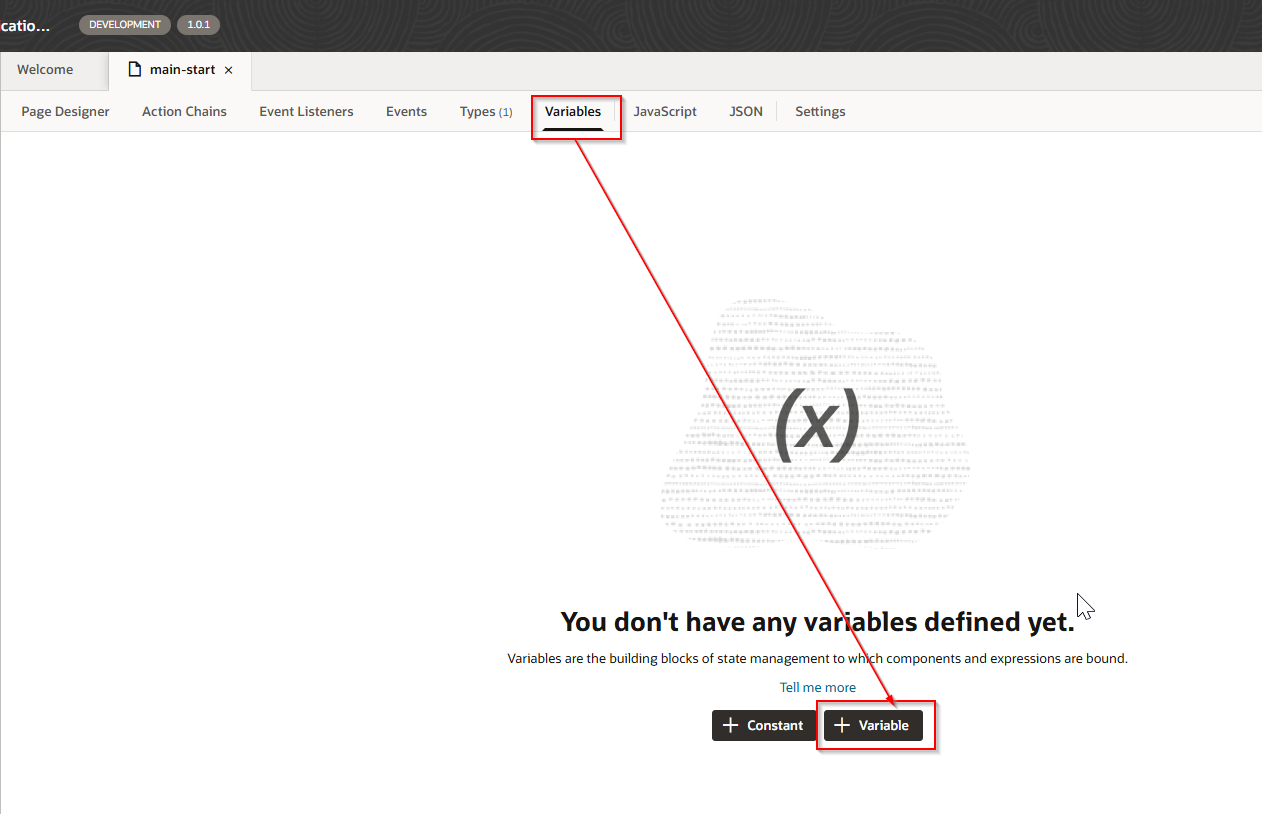Open the Events tab
The image size is (1262, 814).
[406, 112]
